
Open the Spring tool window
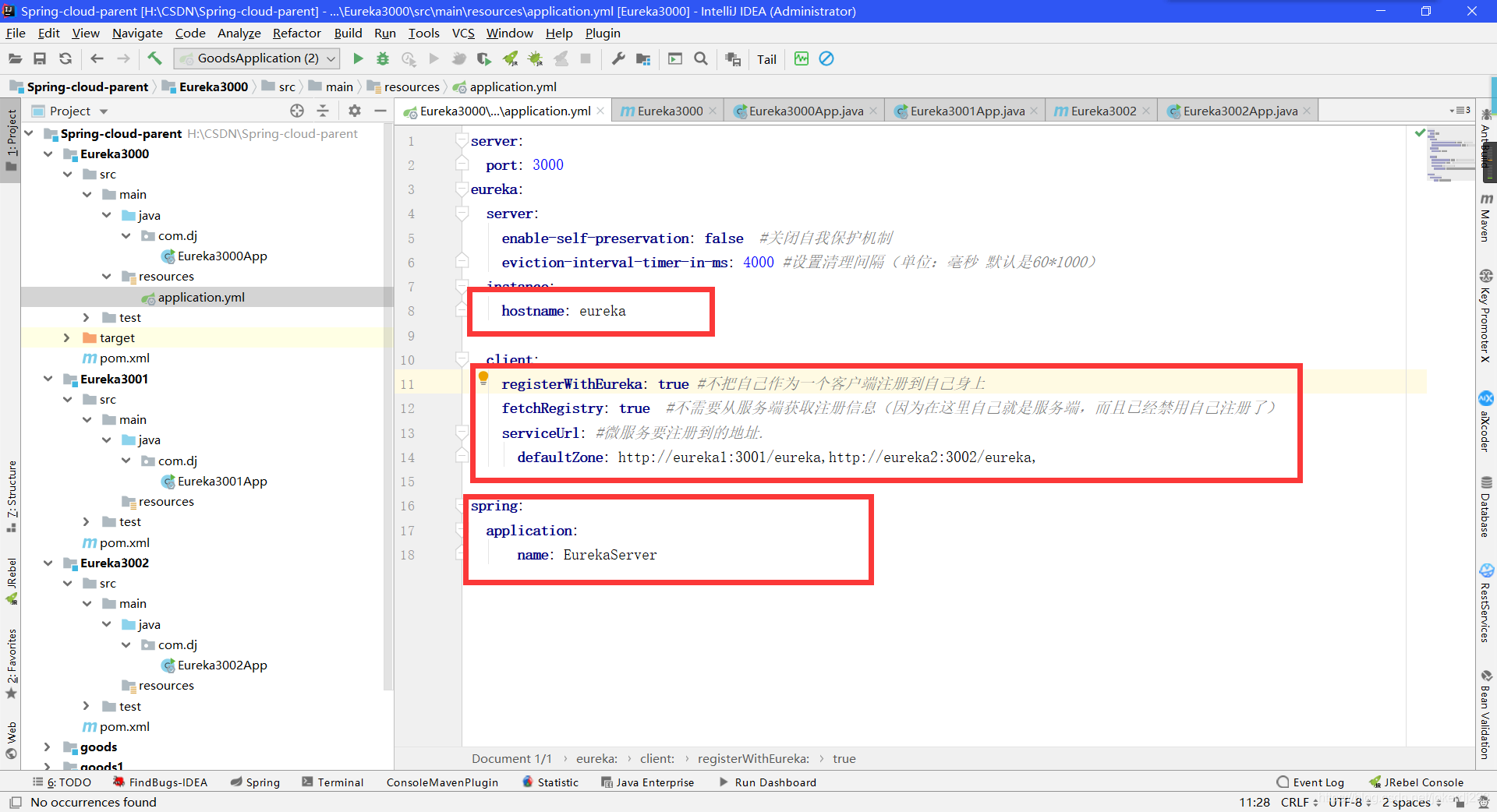point(255,782)
